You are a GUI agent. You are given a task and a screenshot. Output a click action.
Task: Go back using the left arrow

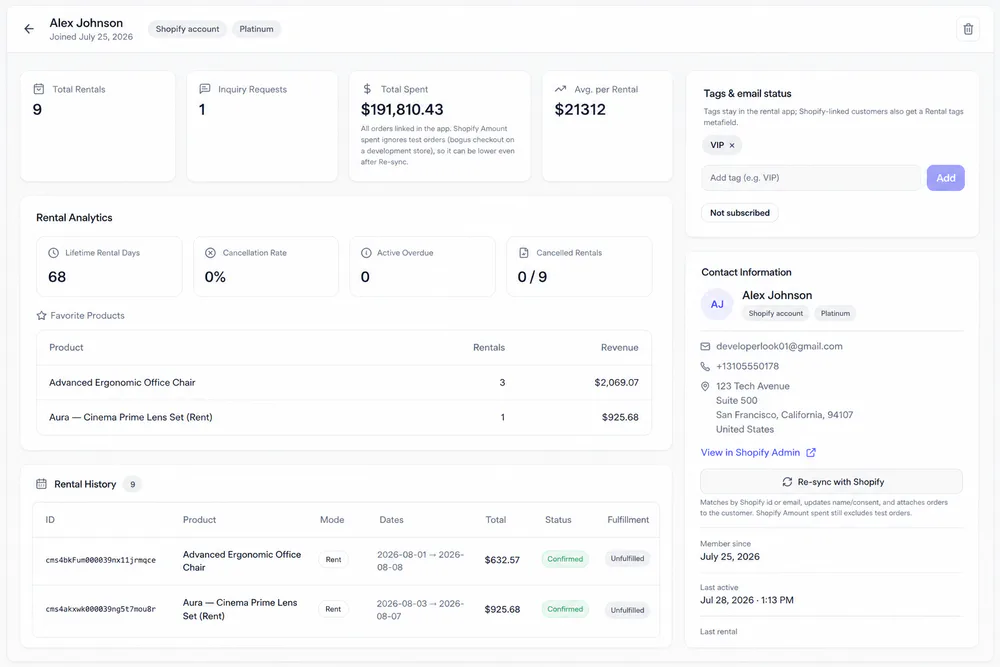pos(29,29)
